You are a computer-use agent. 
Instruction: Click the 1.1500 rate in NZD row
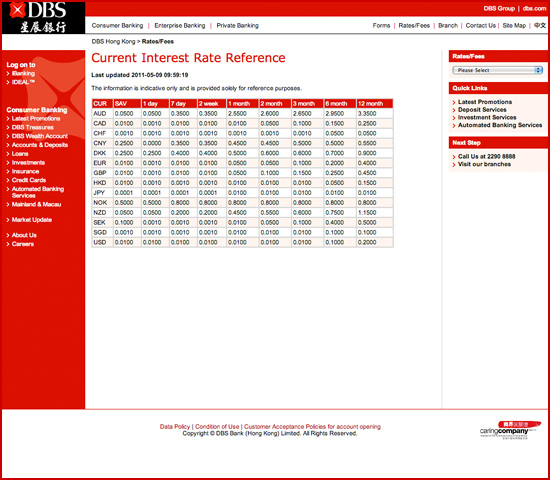(x=367, y=213)
